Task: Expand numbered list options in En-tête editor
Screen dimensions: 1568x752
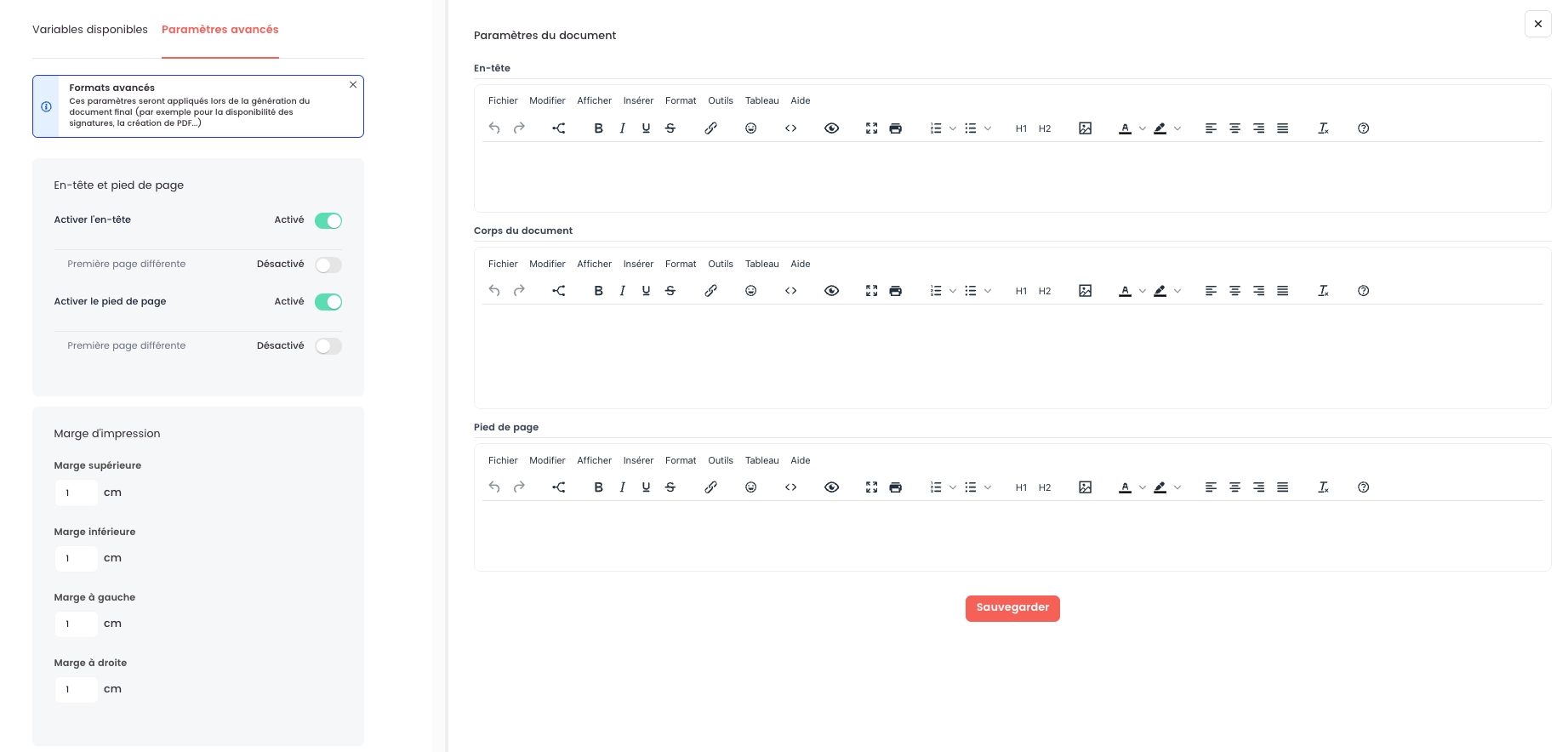Action: [x=953, y=128]
